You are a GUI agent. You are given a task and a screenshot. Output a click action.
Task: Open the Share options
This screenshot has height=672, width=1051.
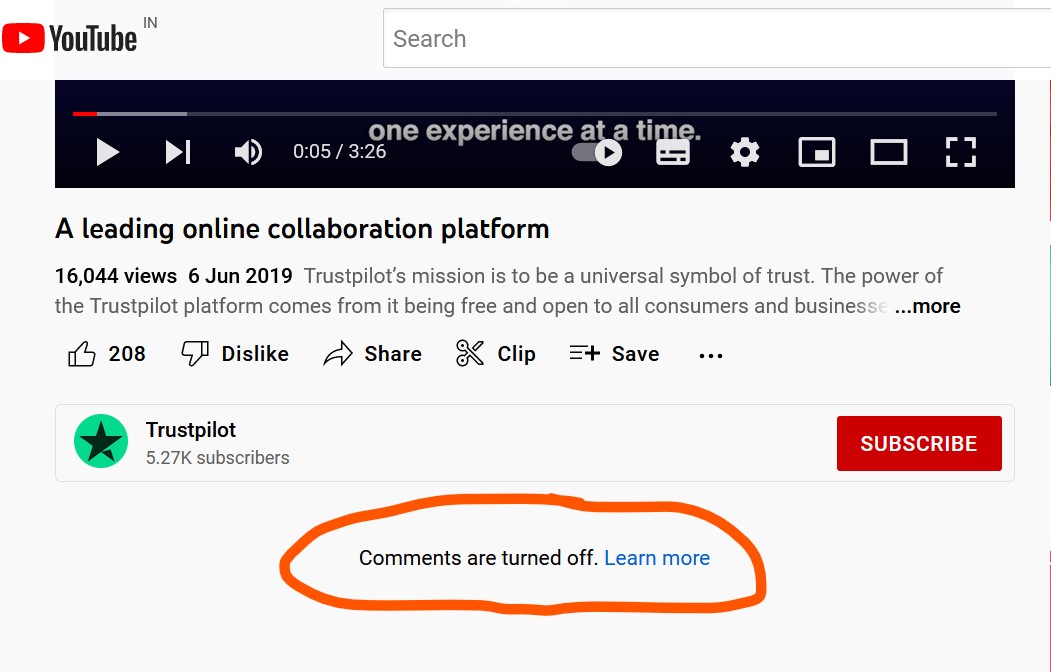(x=373, y=354)
